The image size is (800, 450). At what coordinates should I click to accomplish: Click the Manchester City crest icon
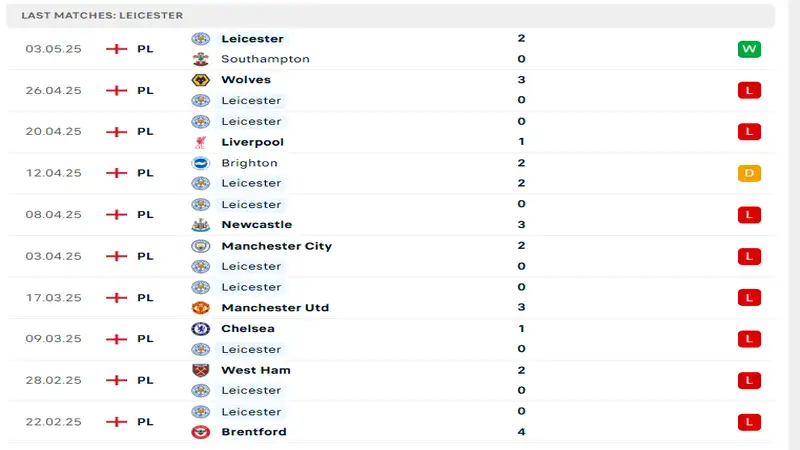point(201,246)
